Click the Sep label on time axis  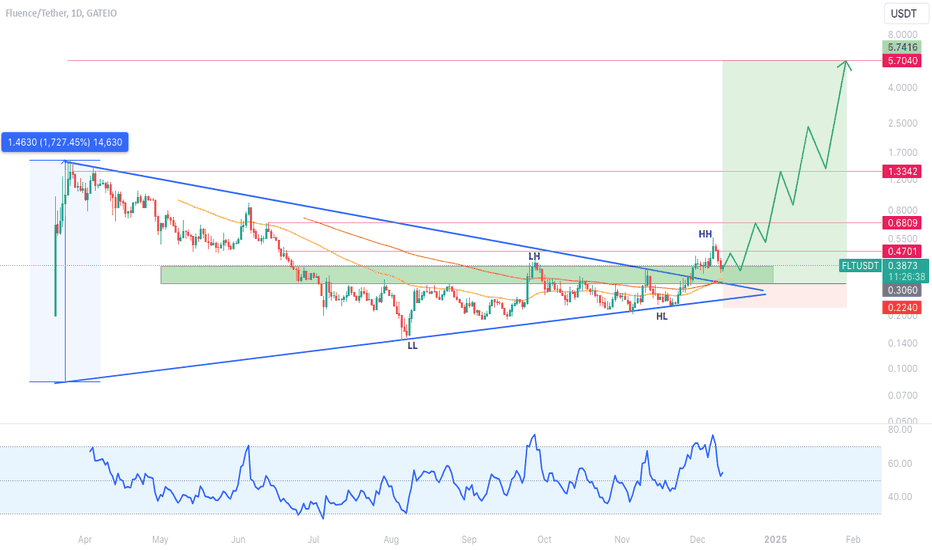click(469, 540)
